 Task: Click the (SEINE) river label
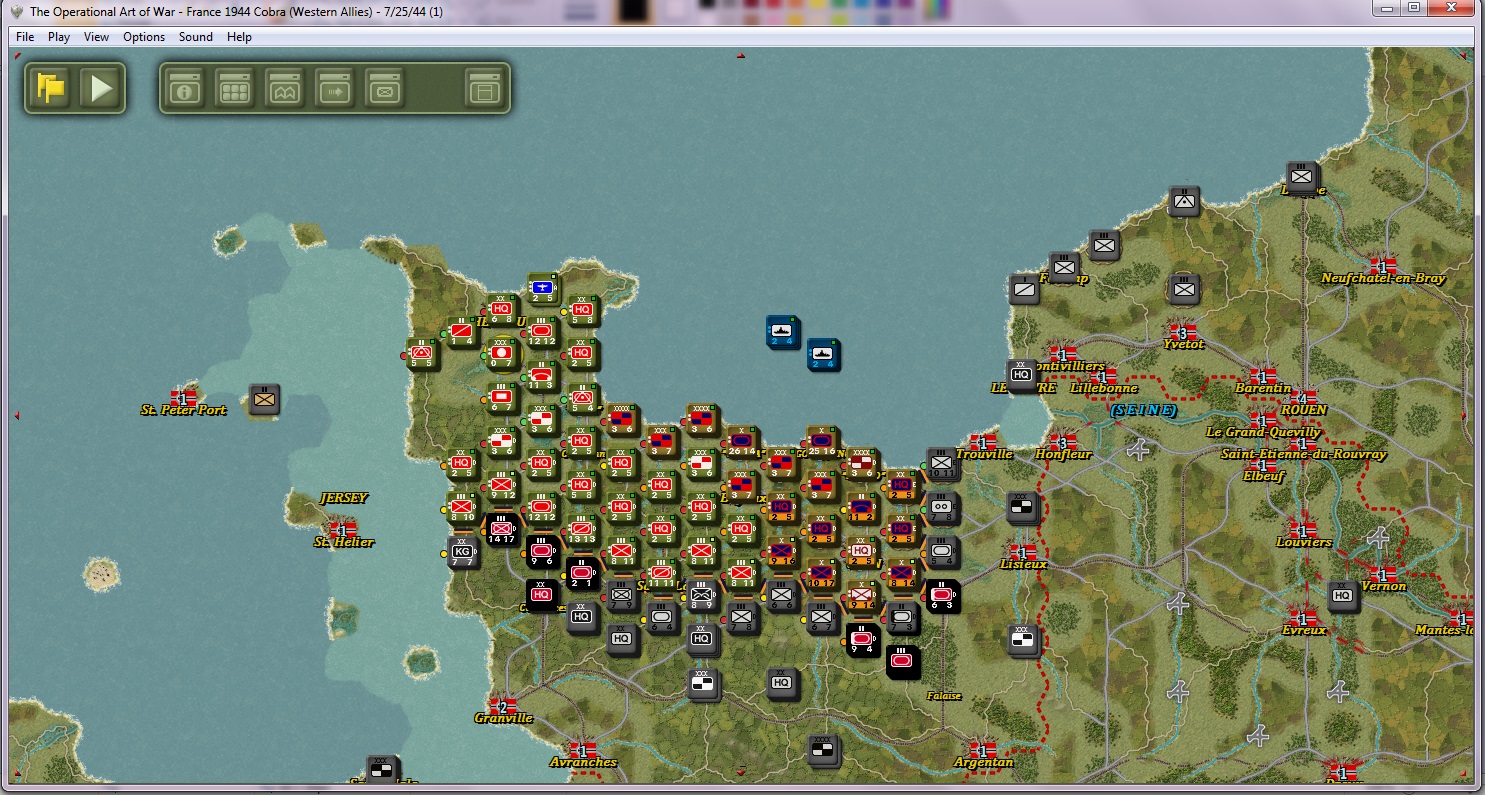click(x=1143, y=409)
